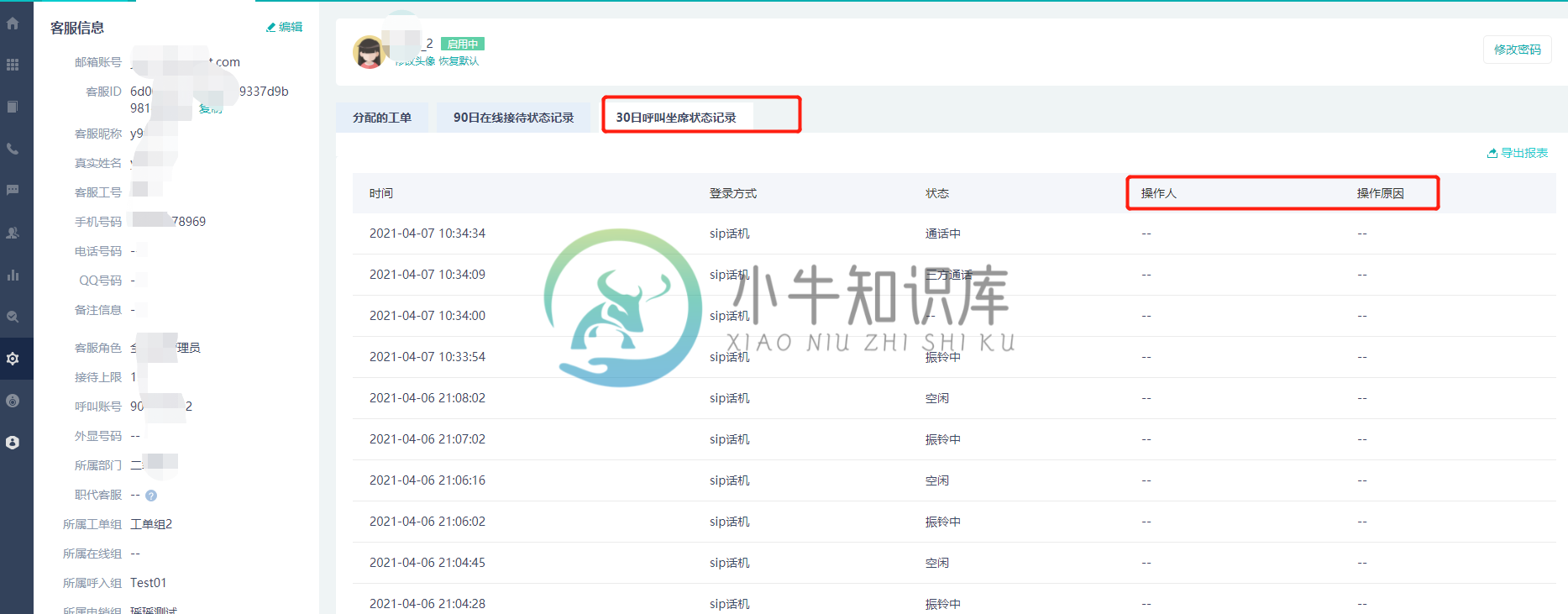Click the green 启用中 status badge
Image resolution: width=1568 pixels, height=614 pixels.
(463, 44)
